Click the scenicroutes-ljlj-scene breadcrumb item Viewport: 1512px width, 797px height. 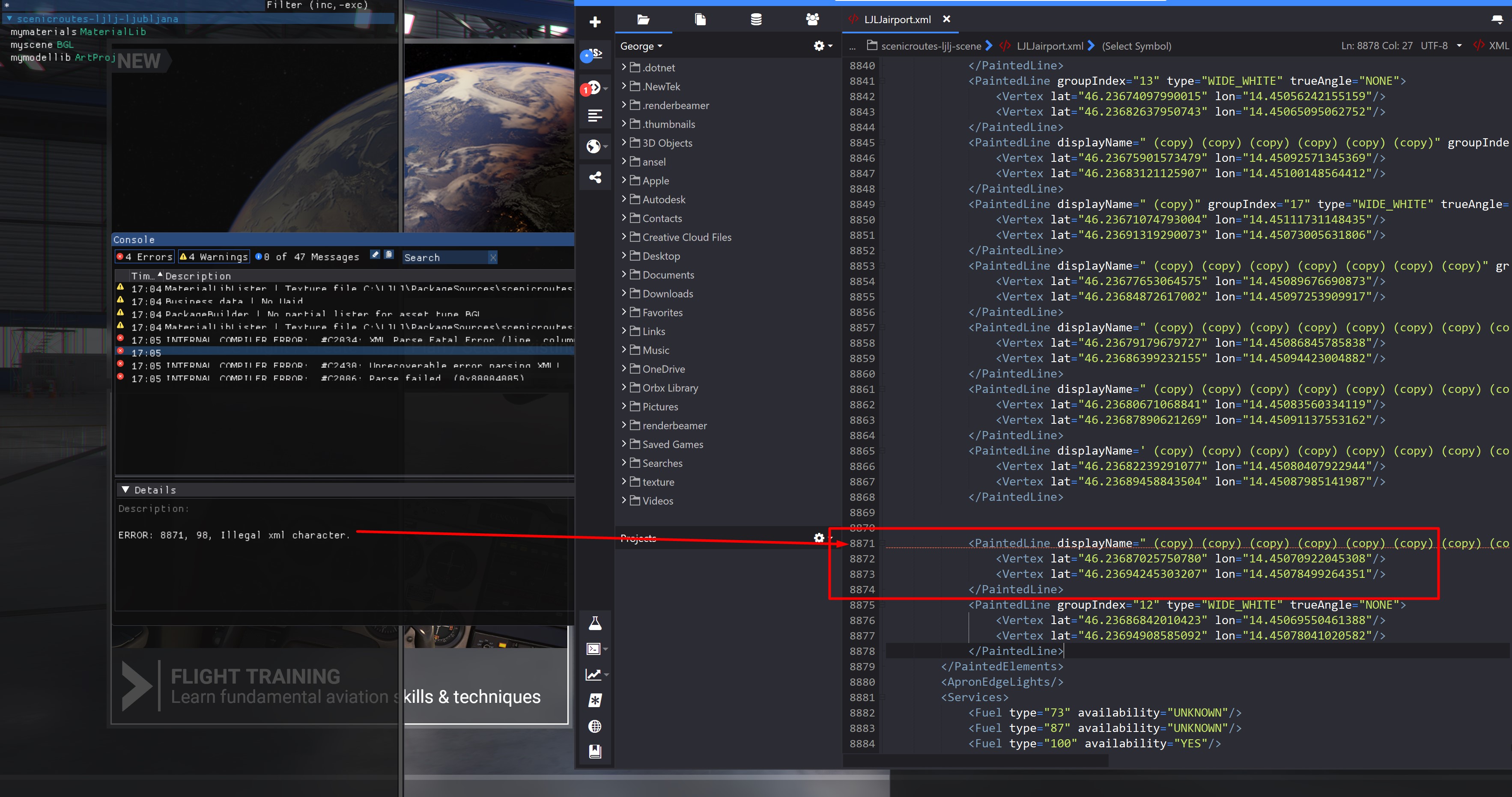point(933,46)
